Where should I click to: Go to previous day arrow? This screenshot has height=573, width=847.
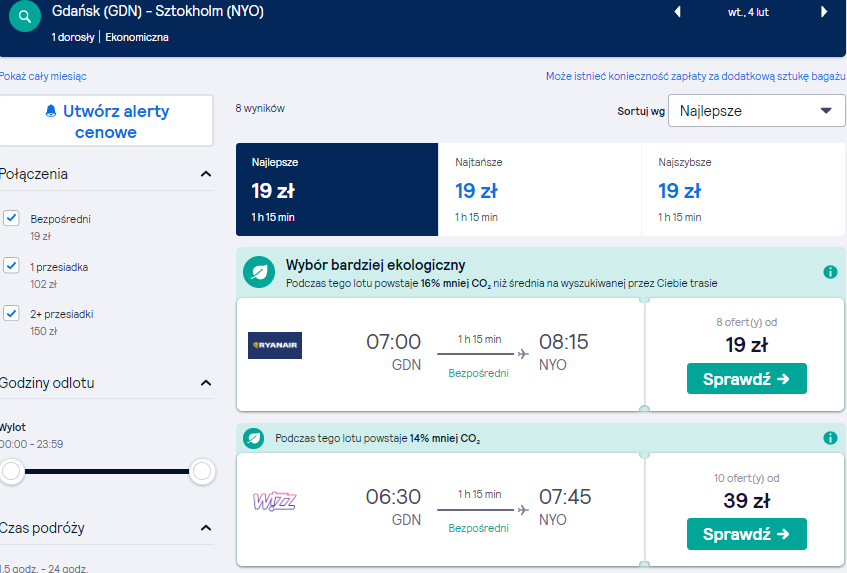pos(677,12)
